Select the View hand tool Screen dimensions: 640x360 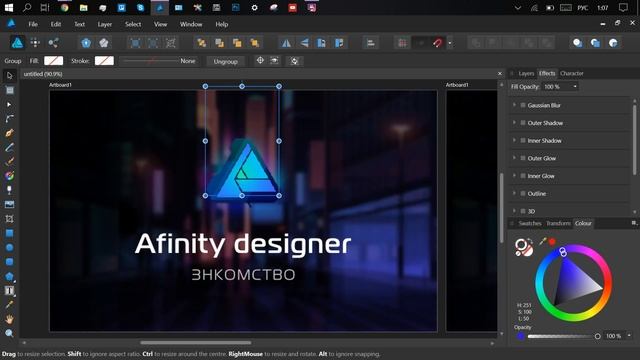pos(9,319)
